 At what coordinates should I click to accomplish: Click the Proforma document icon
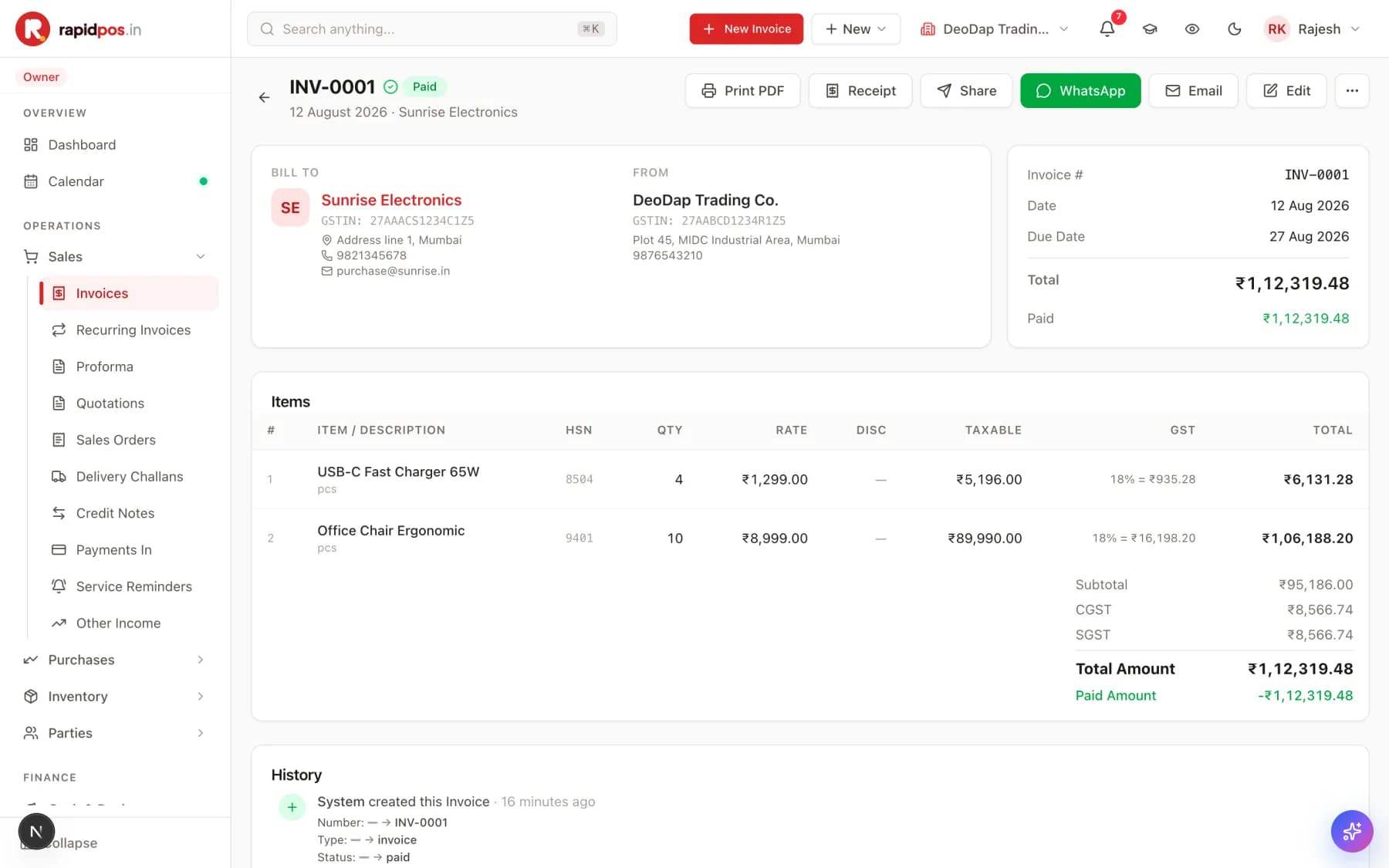[x=59, y=366]
